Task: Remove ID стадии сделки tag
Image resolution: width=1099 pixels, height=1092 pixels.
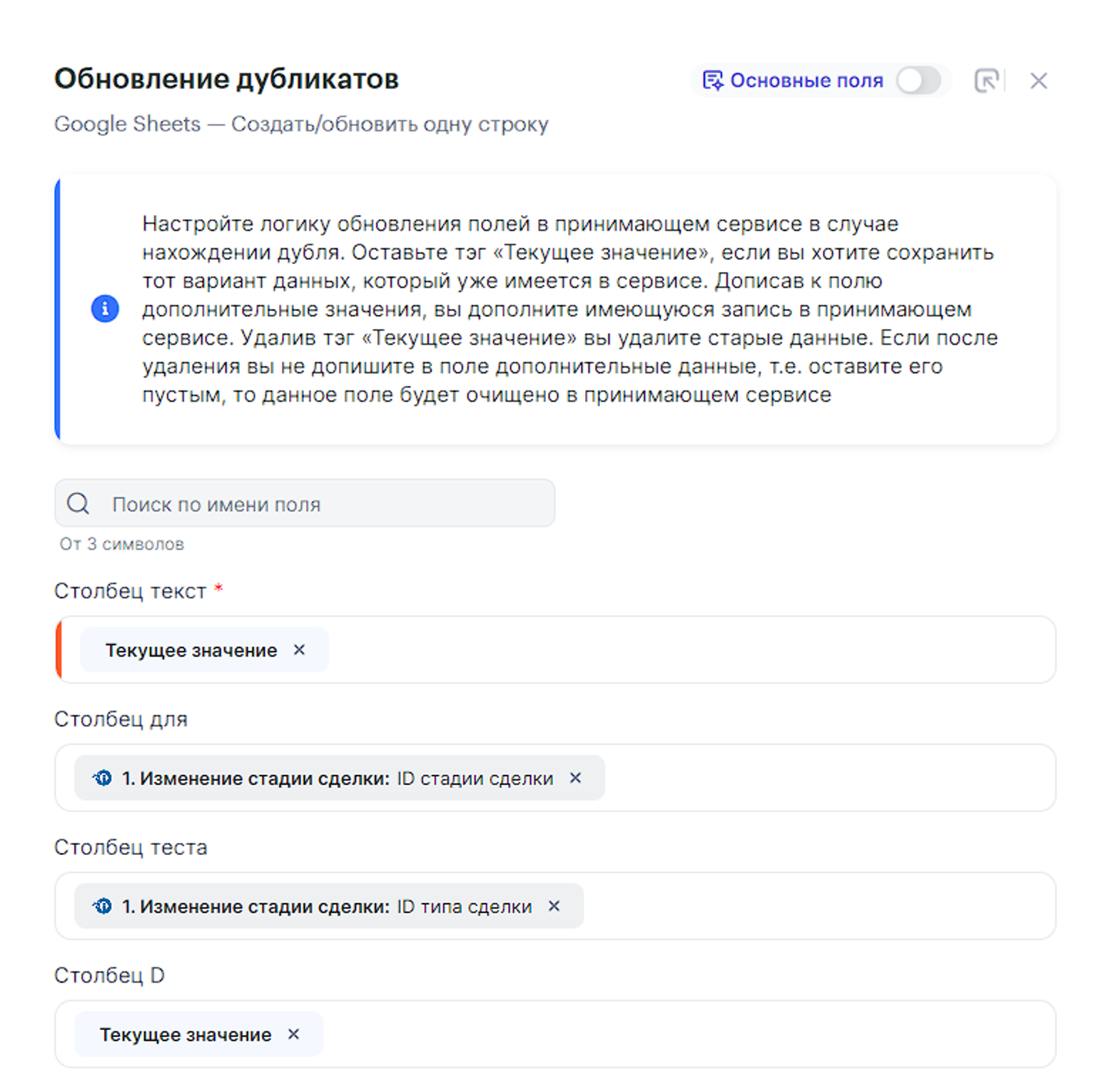Action: pos(576,778)
